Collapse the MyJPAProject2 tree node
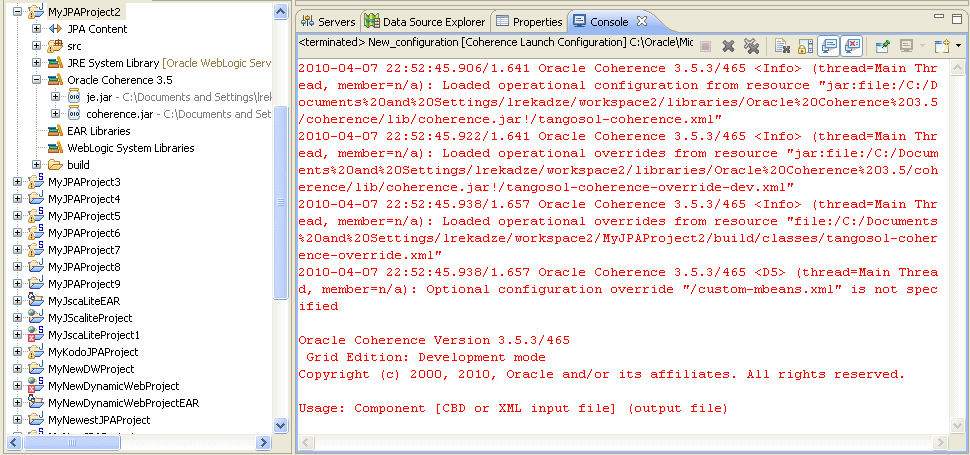Image resolution: width=970 pixels, height=455 pixels. [17, 12]
